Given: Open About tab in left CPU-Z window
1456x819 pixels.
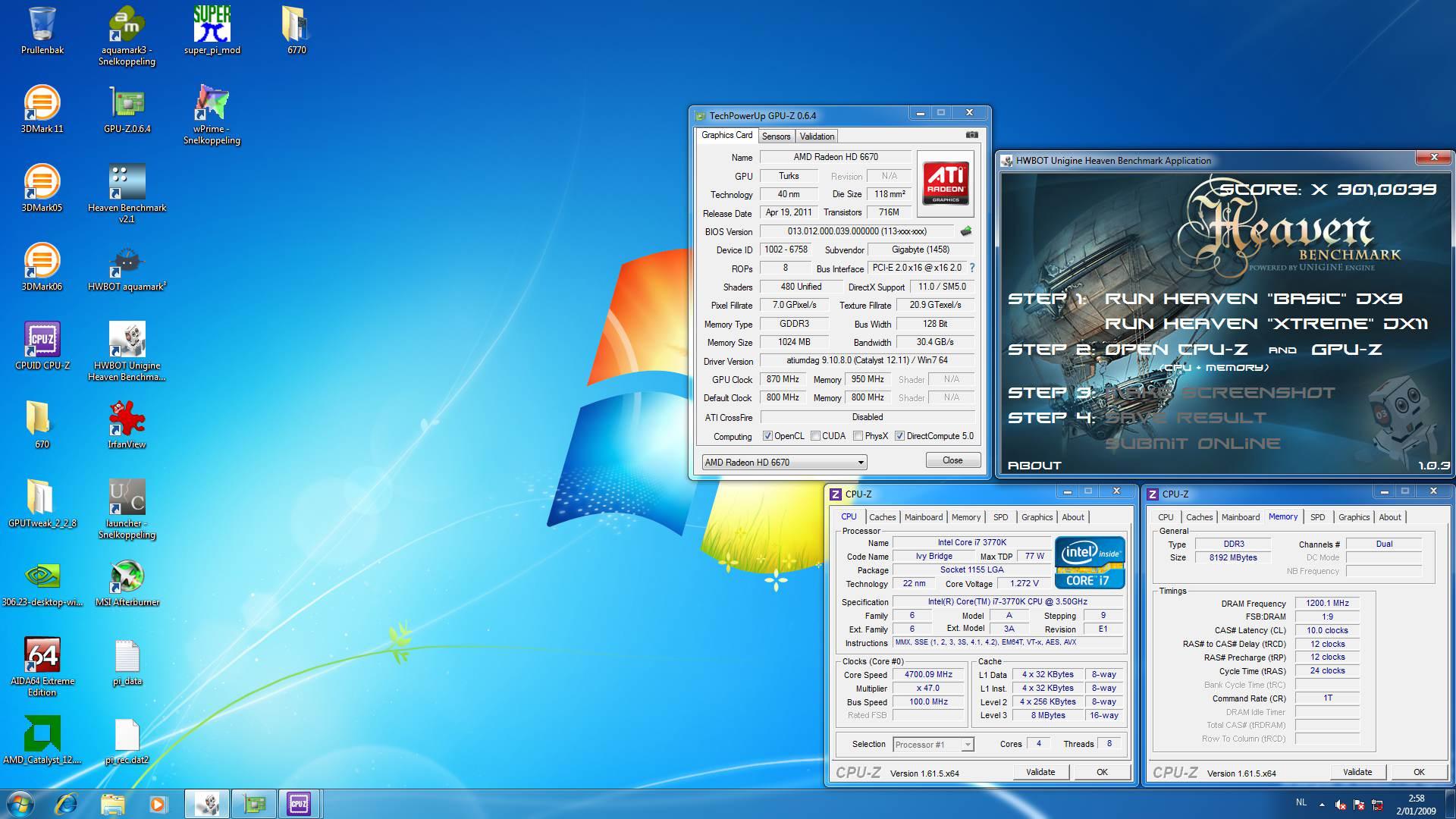Looking at the screenshot, I should 1072,517.
